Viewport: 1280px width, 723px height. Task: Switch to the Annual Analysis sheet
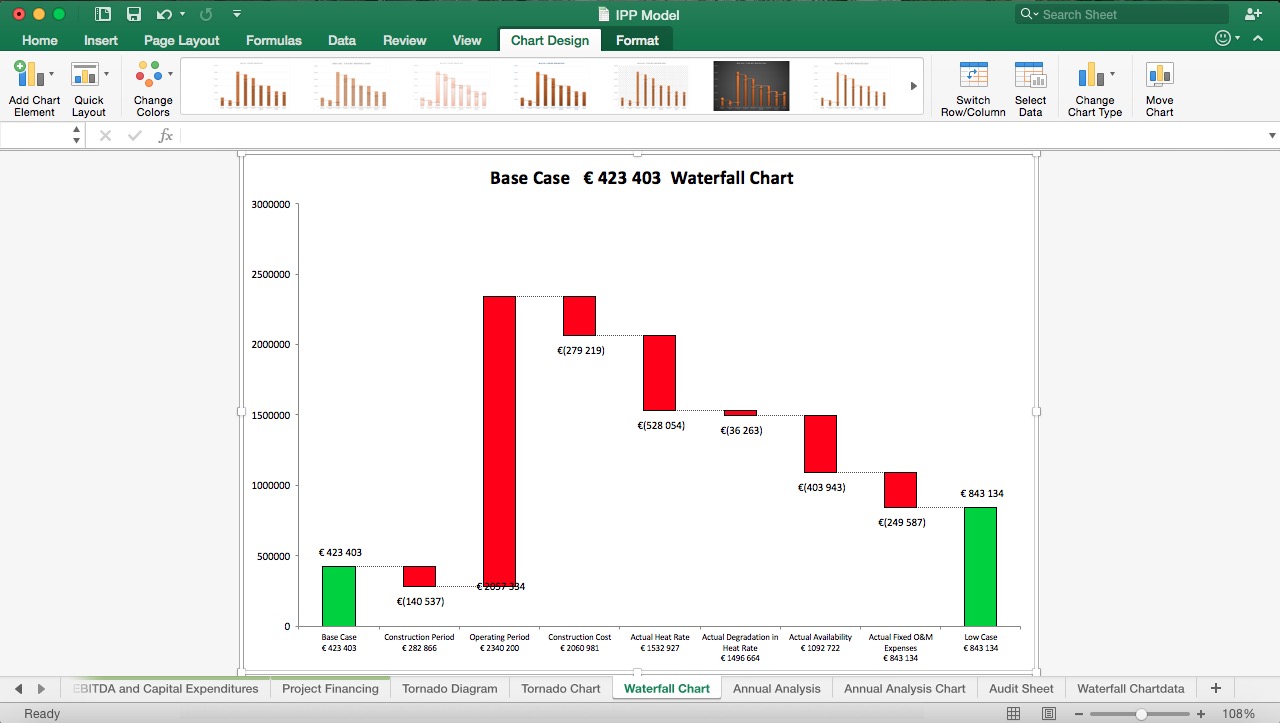pyautogui.click(x=777, y=688)
